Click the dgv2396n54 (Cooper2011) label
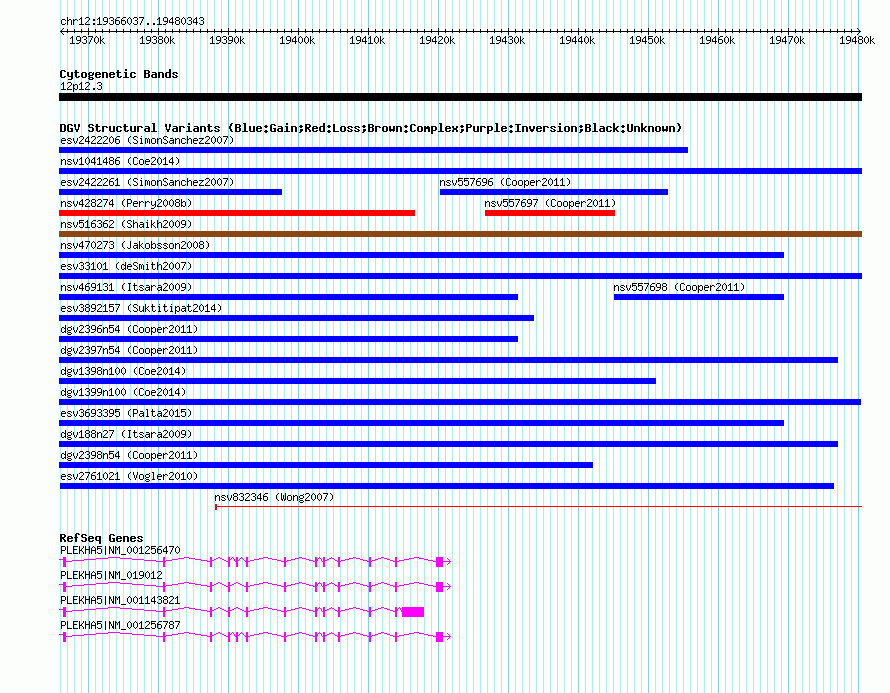The image size is (890, 693). pyautogui.click(x=129, y=329)
